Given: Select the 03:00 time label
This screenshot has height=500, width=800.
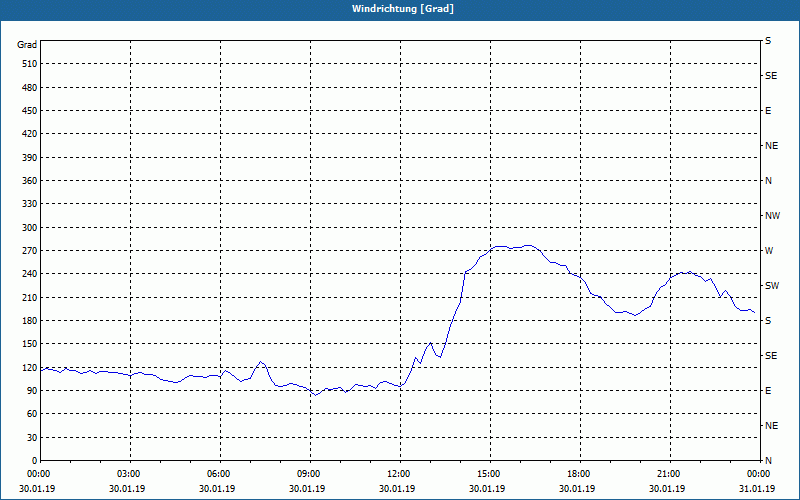Looking at the screenshot, I should pos(131,474).
